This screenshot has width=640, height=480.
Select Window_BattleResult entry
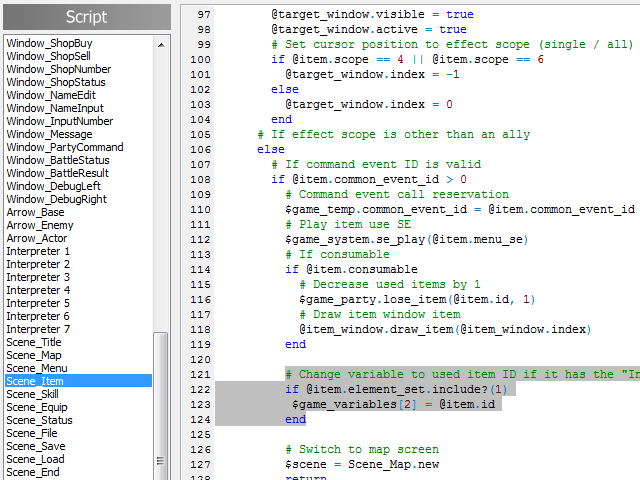57,173
